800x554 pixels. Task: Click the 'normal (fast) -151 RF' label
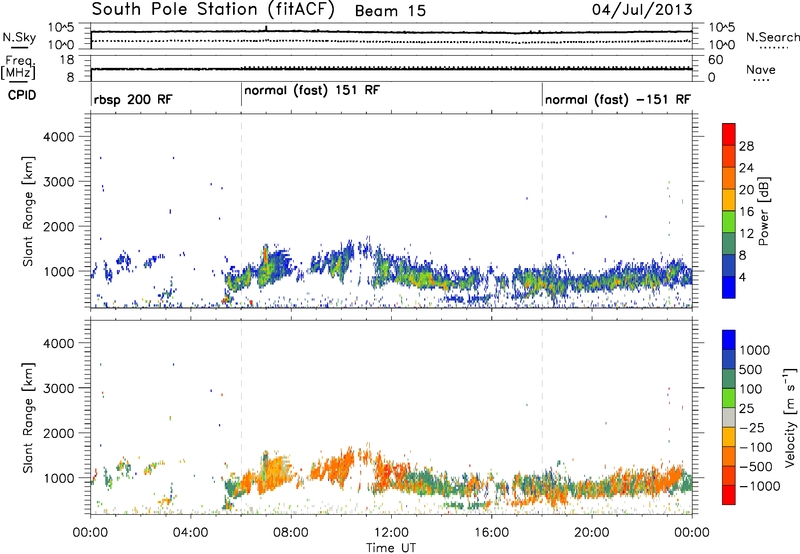[618, 100]
